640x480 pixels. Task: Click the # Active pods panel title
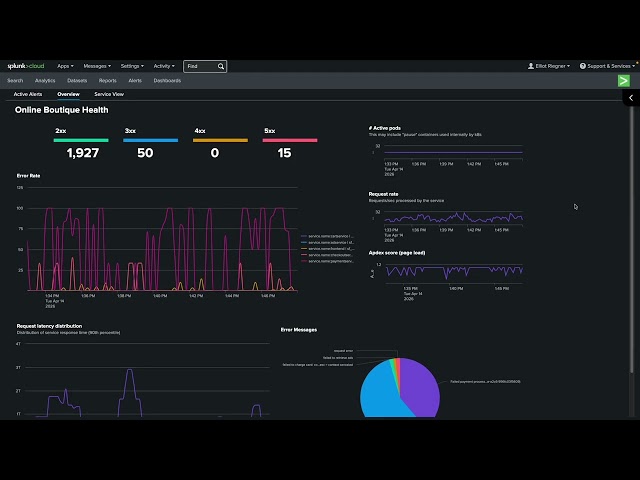pyautogui.click(x=384, y=128)
